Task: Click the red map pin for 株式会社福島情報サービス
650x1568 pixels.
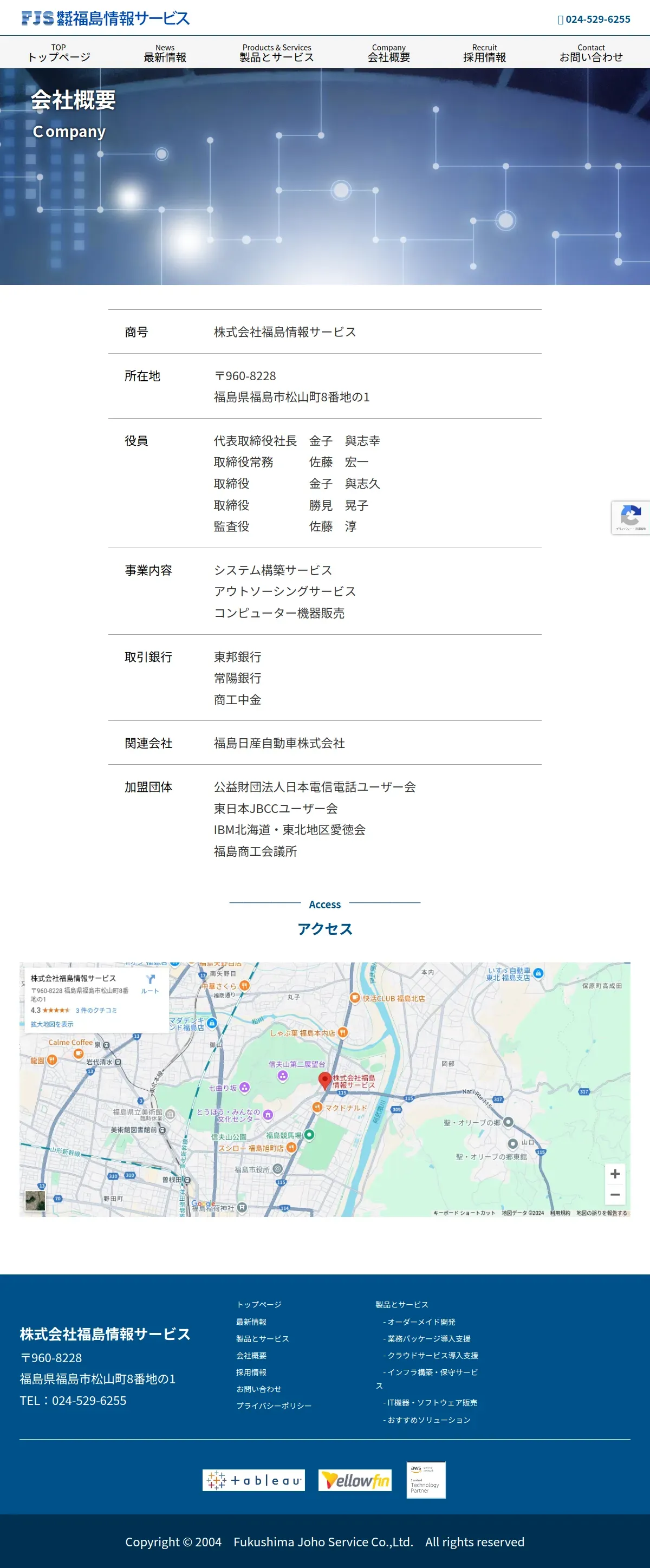Action: point(324,1081)
